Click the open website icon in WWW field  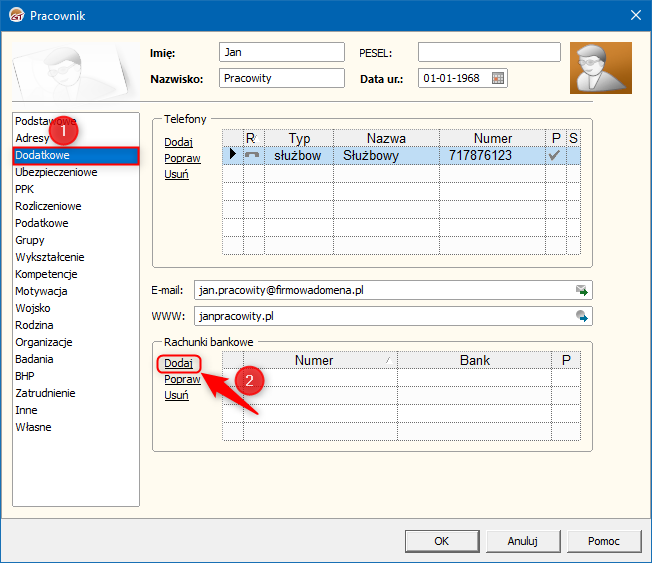click(581, 316)
